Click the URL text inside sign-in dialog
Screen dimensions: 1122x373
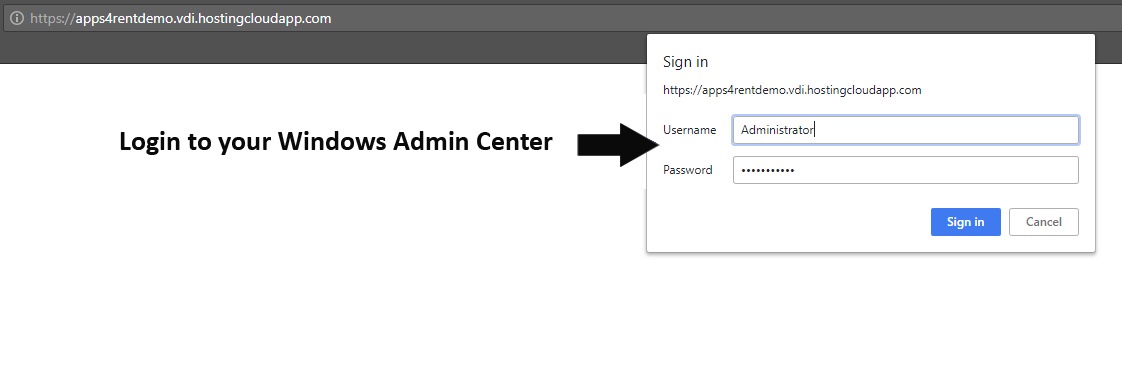792,90
